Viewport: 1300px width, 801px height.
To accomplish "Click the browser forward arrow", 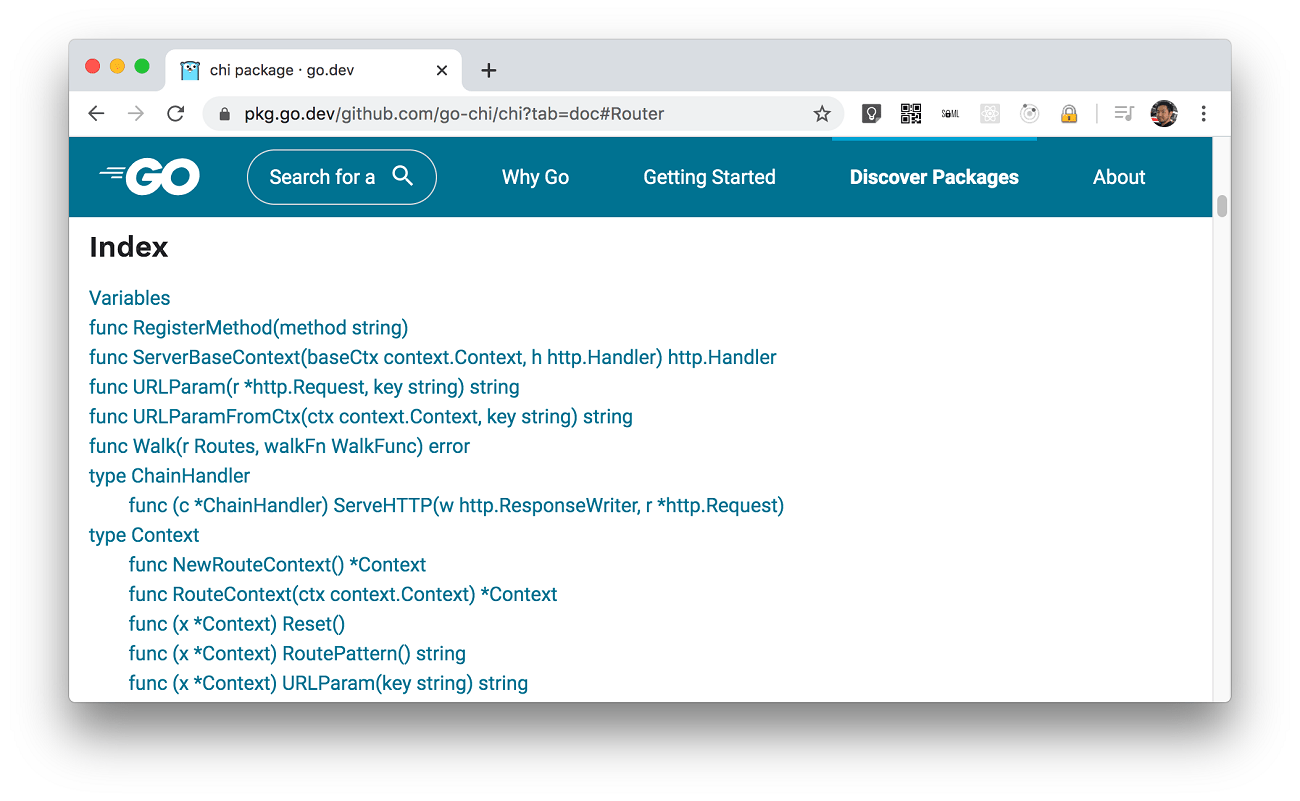I will click(x=136, y=114).
